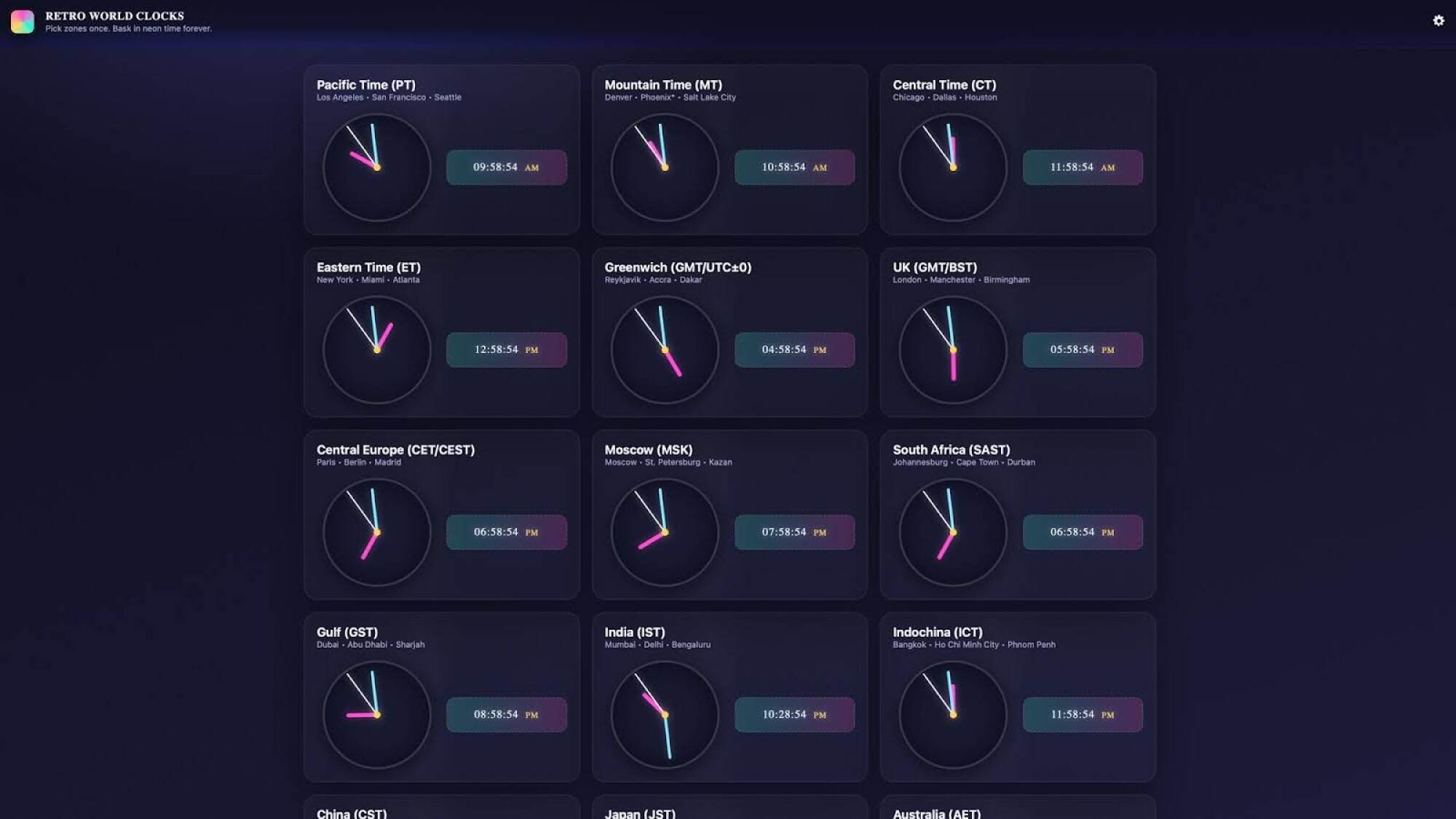The height and width of the screenshot is (819, 1456).
Task: Click the India analog clock dial
Action: point(663,714)
